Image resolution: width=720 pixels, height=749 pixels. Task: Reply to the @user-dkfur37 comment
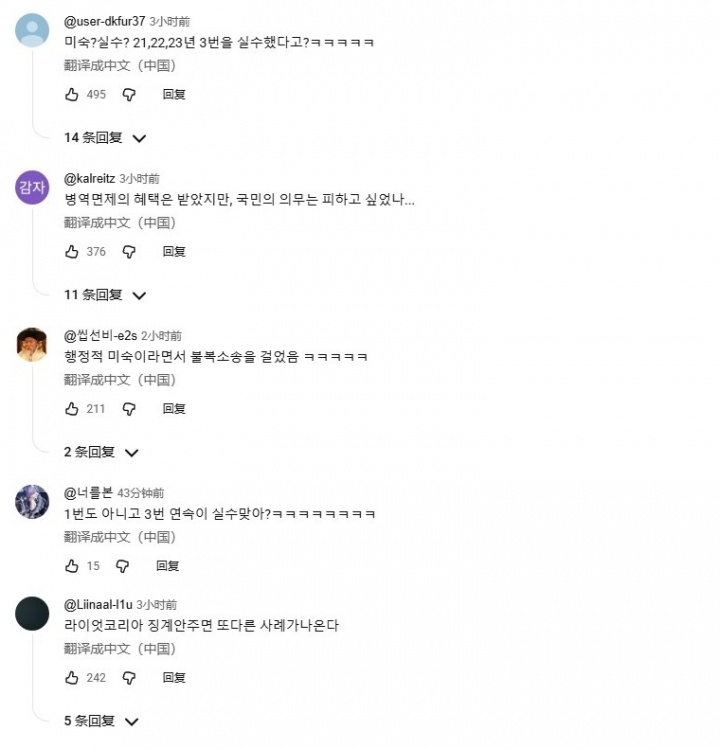pyautogui.click(x=174, y=95)
